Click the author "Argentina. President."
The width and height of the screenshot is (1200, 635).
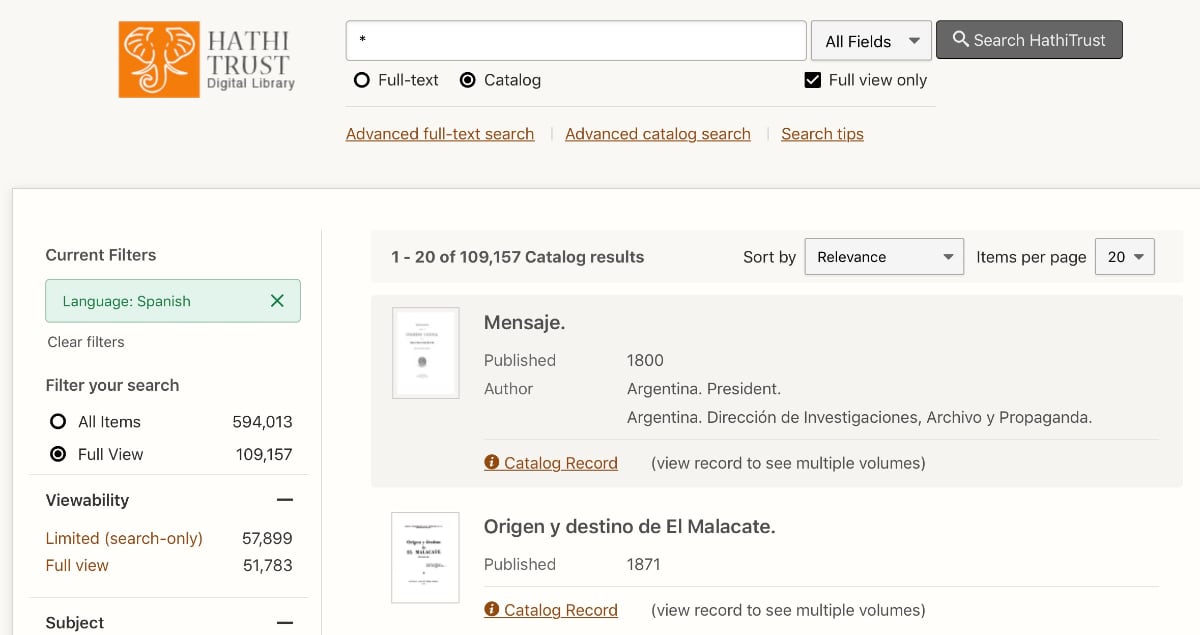[704, 389]
